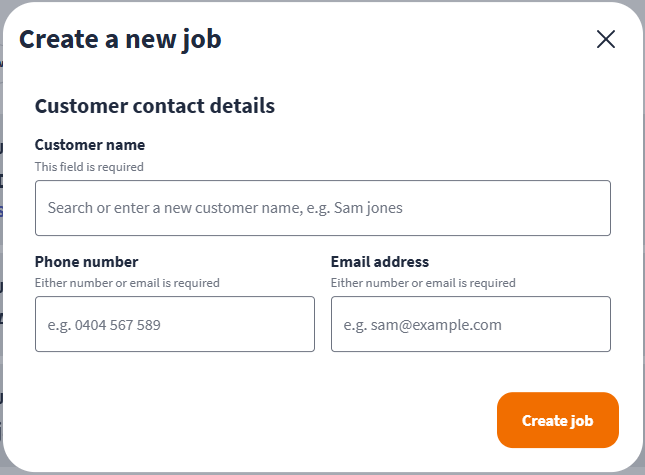Image resolution: width=645 pixels, height=475 pixels.
Task: Click the 'Customer contact details' heading
Action: (x=155, y=105)
